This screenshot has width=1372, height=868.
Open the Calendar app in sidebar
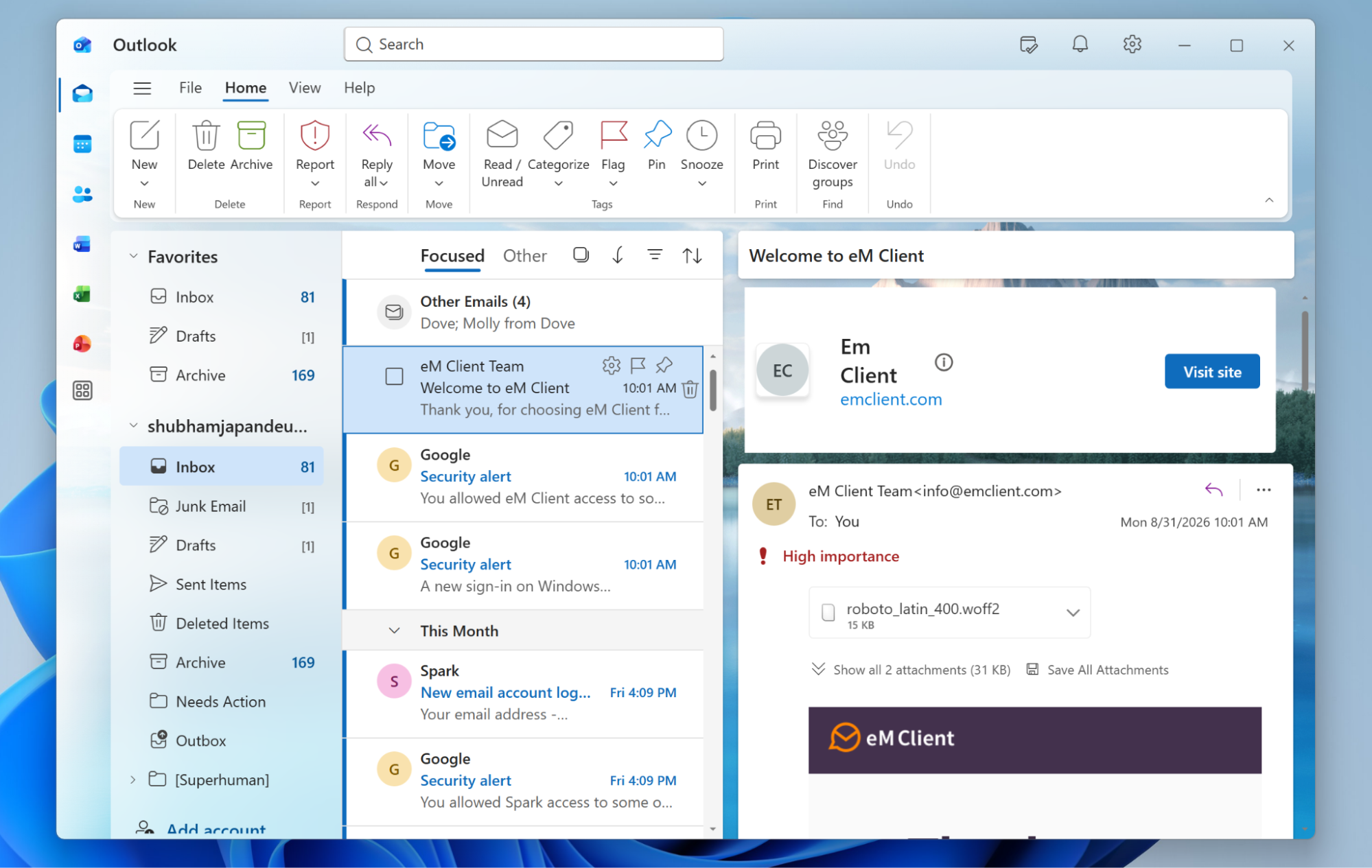tap(82, 144)
